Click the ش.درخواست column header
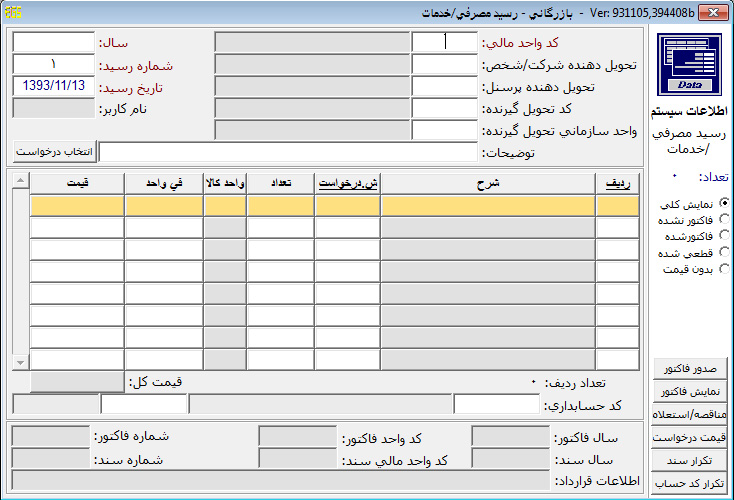Image resolution: width=734 pixels, height=500 pixels. pos(347,183)
